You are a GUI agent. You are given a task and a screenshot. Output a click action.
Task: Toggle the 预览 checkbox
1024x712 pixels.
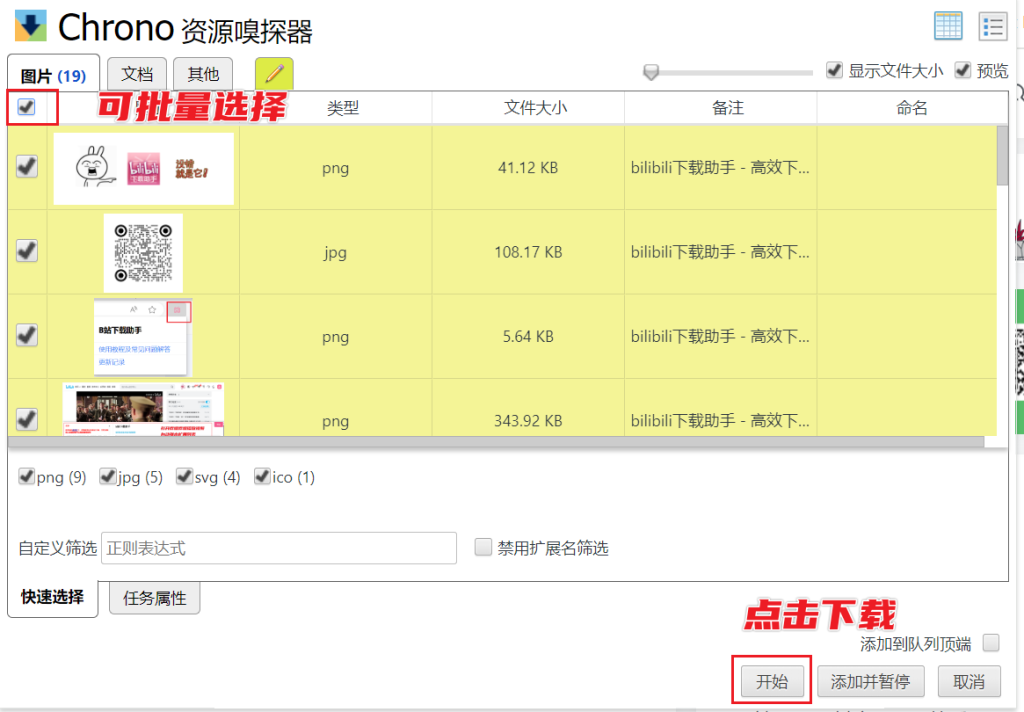pyautogui.click(x=963, y=71)
